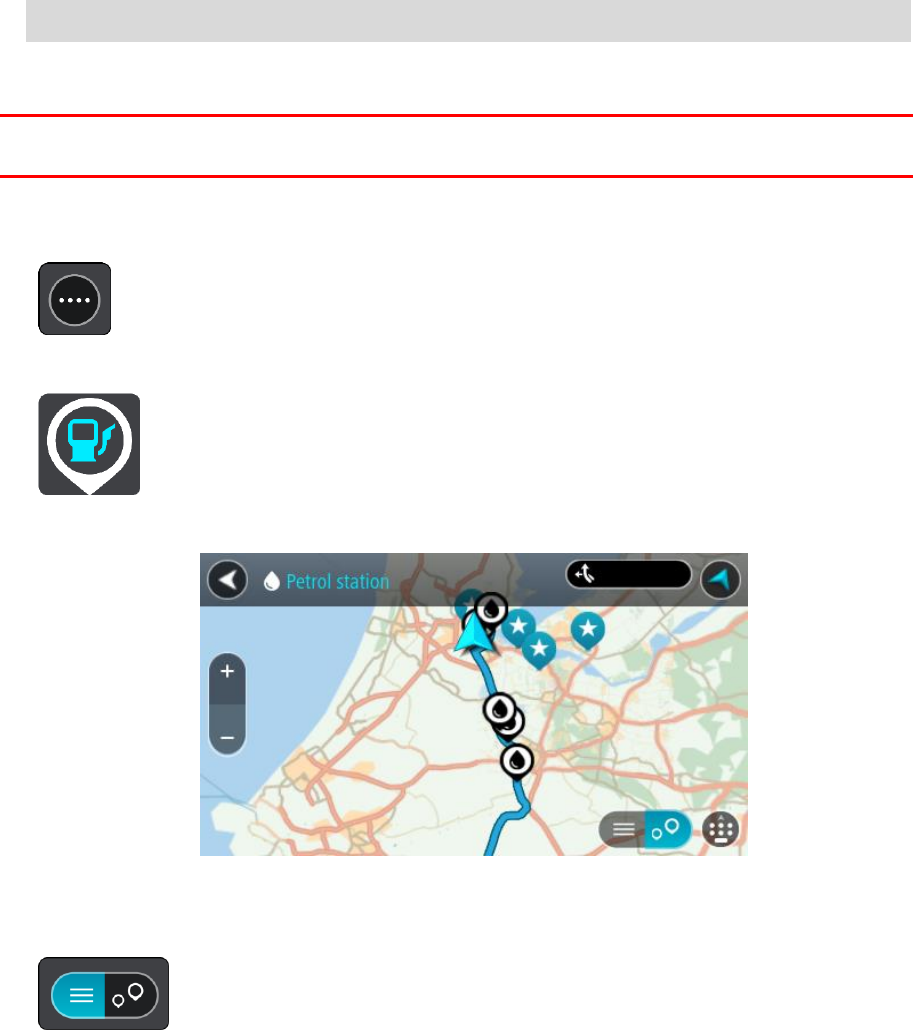
Task: Select the lowest petrol station marker on the route
Action: (x=517, y=761)
